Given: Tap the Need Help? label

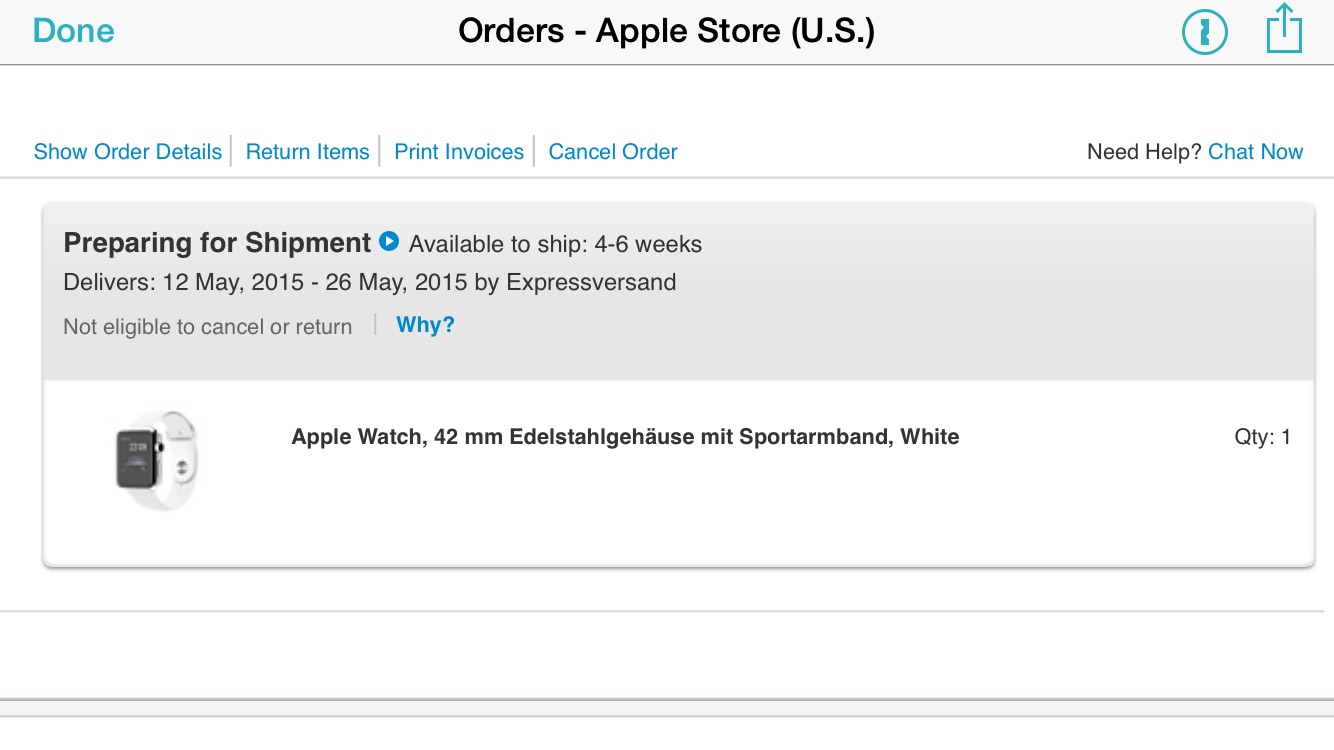Looking at the screenshot, I should (x=1144, y=152).
